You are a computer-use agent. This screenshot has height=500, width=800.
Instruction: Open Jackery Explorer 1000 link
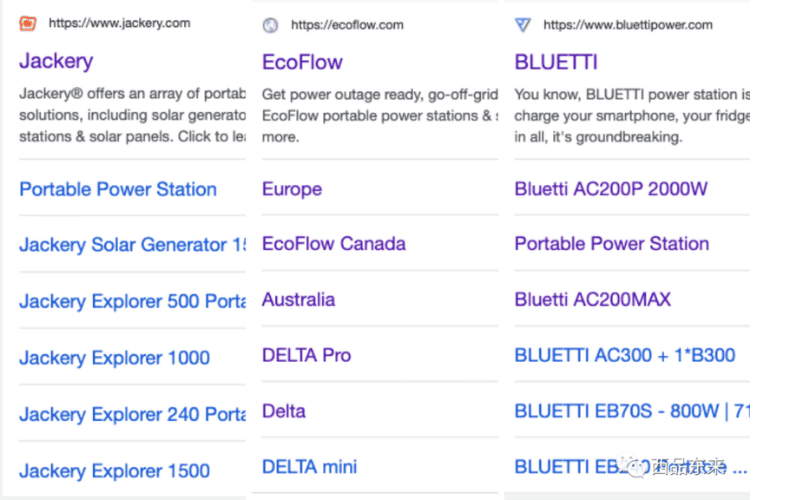click(114, 358)
